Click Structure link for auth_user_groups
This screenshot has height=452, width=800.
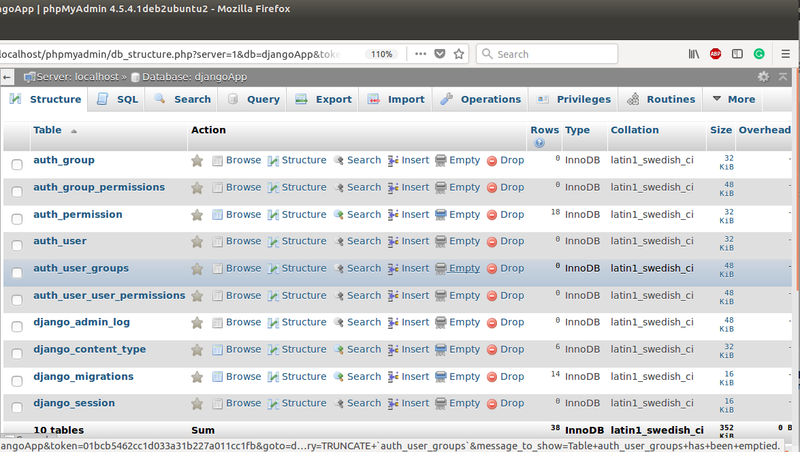click(304, 268)
